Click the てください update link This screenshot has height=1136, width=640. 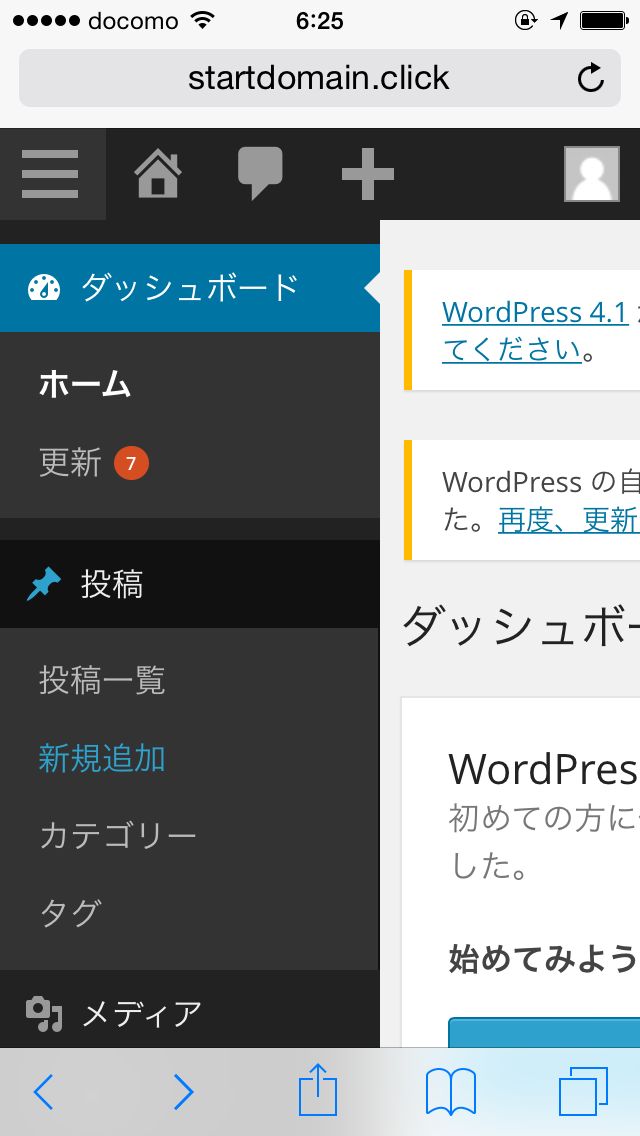click(512, 351)
